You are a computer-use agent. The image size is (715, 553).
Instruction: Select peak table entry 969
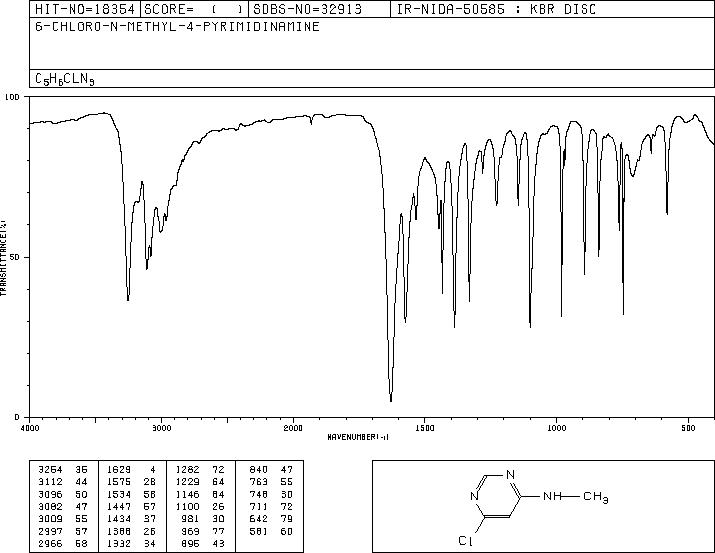point(191,532)
